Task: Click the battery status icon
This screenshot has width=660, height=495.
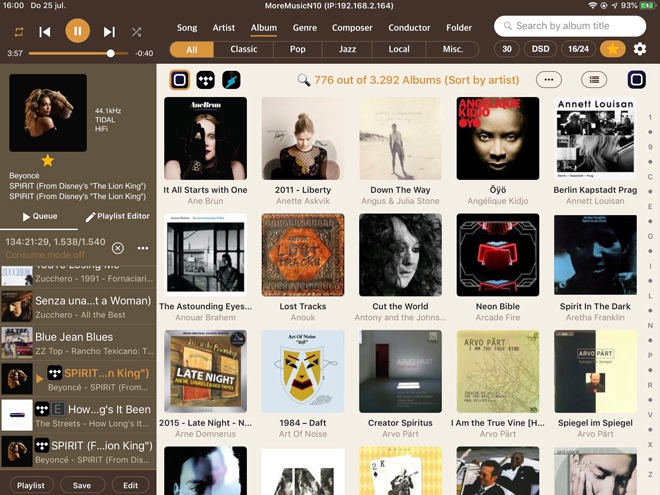Action: [647, 5]
